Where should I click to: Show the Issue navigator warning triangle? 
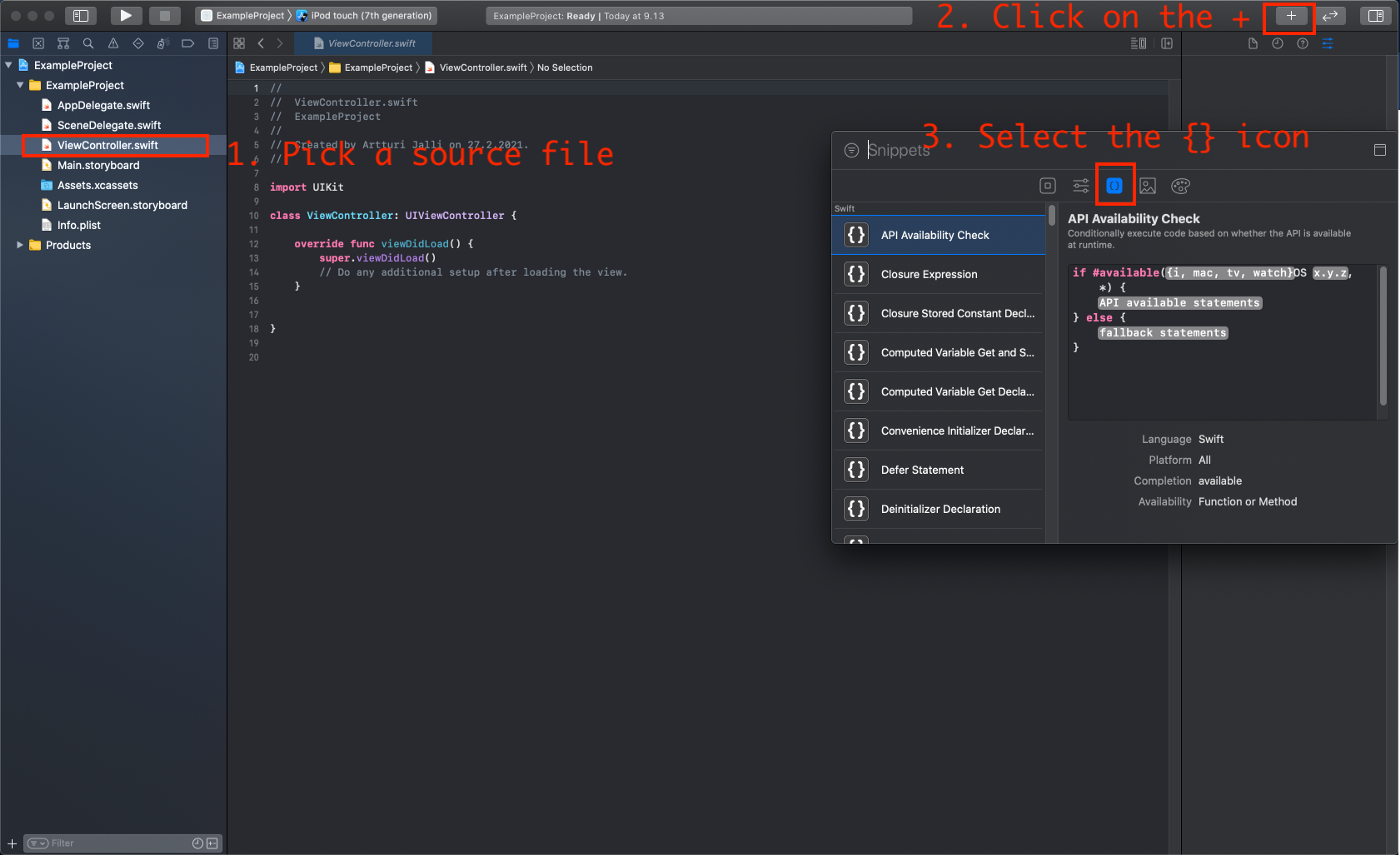pyautogui.click(x=113, y=43)
